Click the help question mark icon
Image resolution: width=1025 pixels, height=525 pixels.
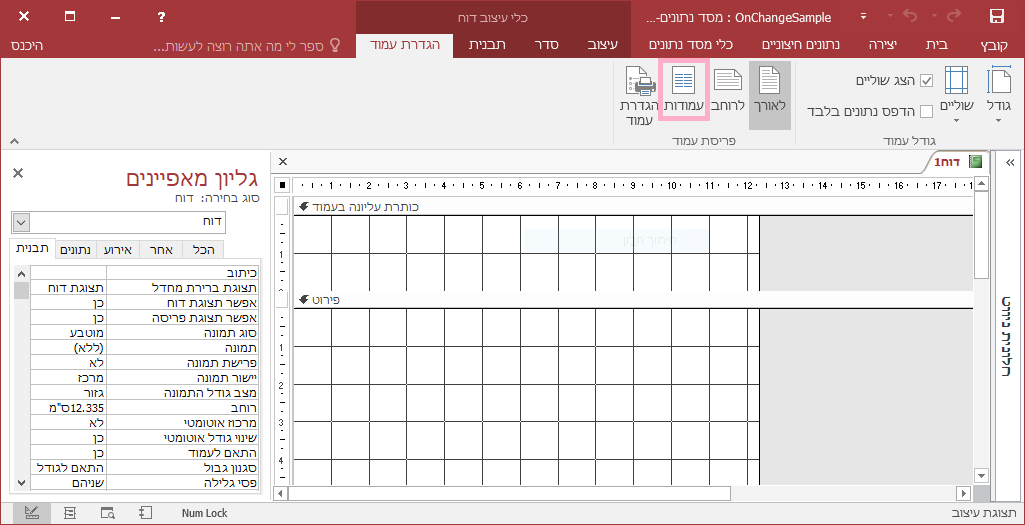161,17
